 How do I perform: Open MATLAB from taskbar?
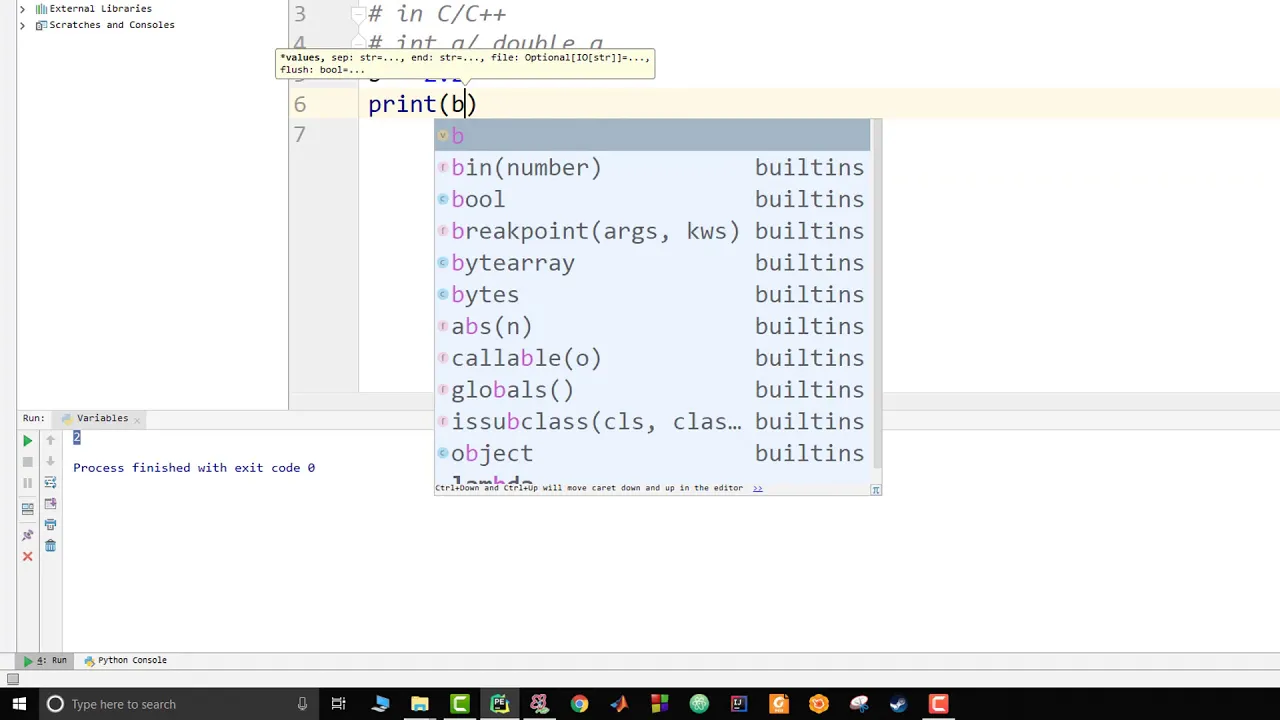(619, 704)
